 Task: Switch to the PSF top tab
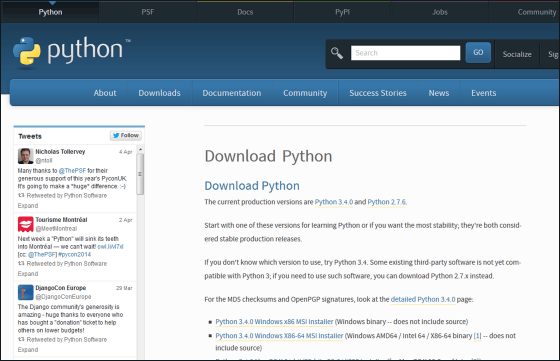pos(148,12)
